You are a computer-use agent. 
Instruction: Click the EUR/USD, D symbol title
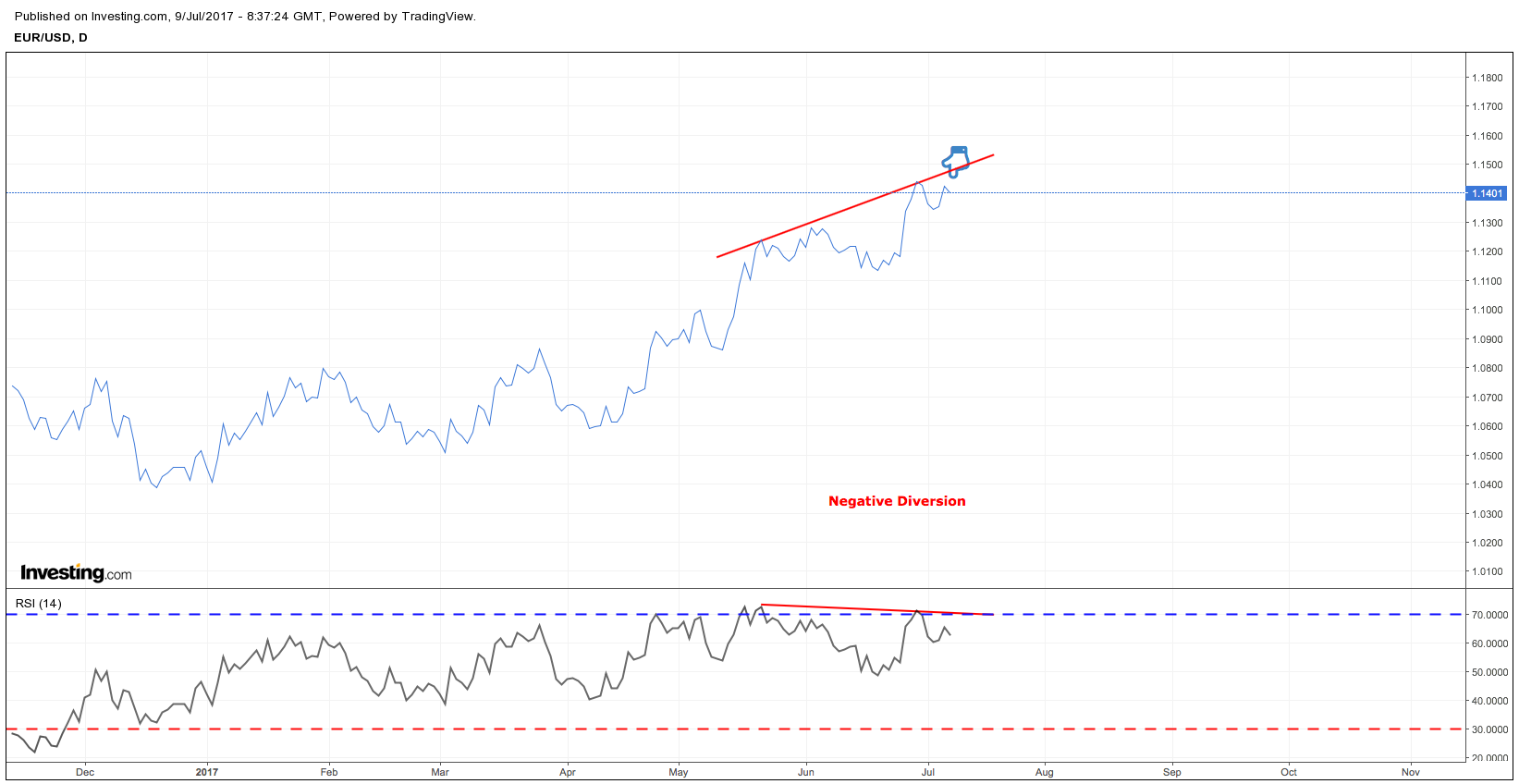click(51, 38)
